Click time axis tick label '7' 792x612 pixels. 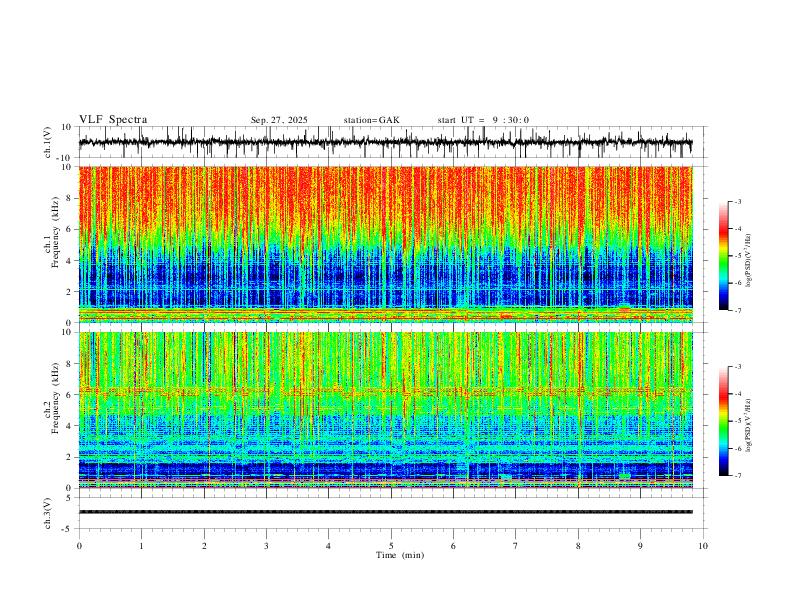(x=516, y=546)
